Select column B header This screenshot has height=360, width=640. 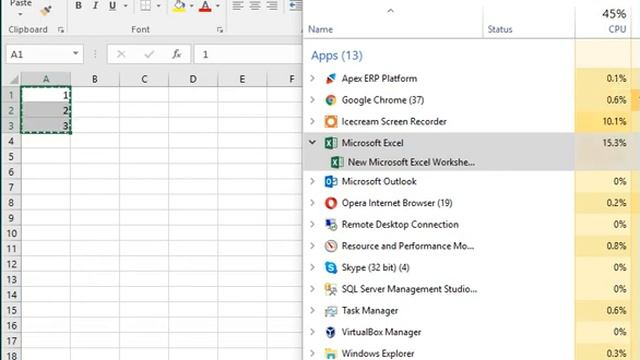[95, 79]
